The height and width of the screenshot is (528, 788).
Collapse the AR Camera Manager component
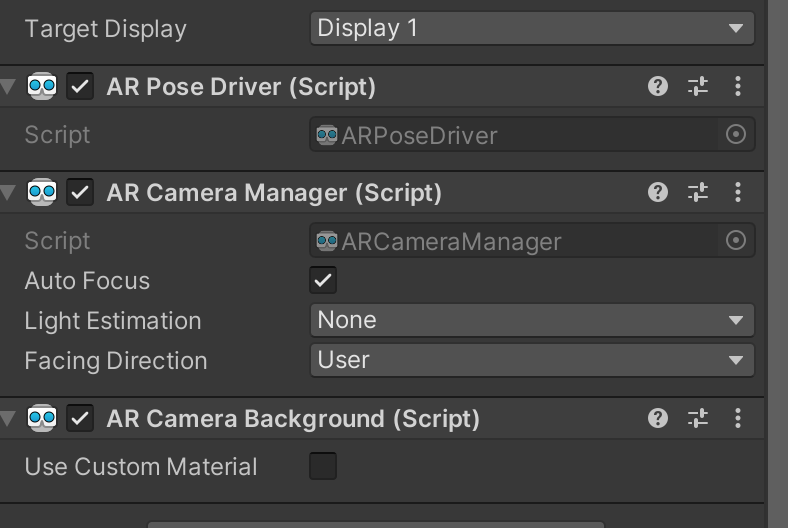tap(8, 192)
